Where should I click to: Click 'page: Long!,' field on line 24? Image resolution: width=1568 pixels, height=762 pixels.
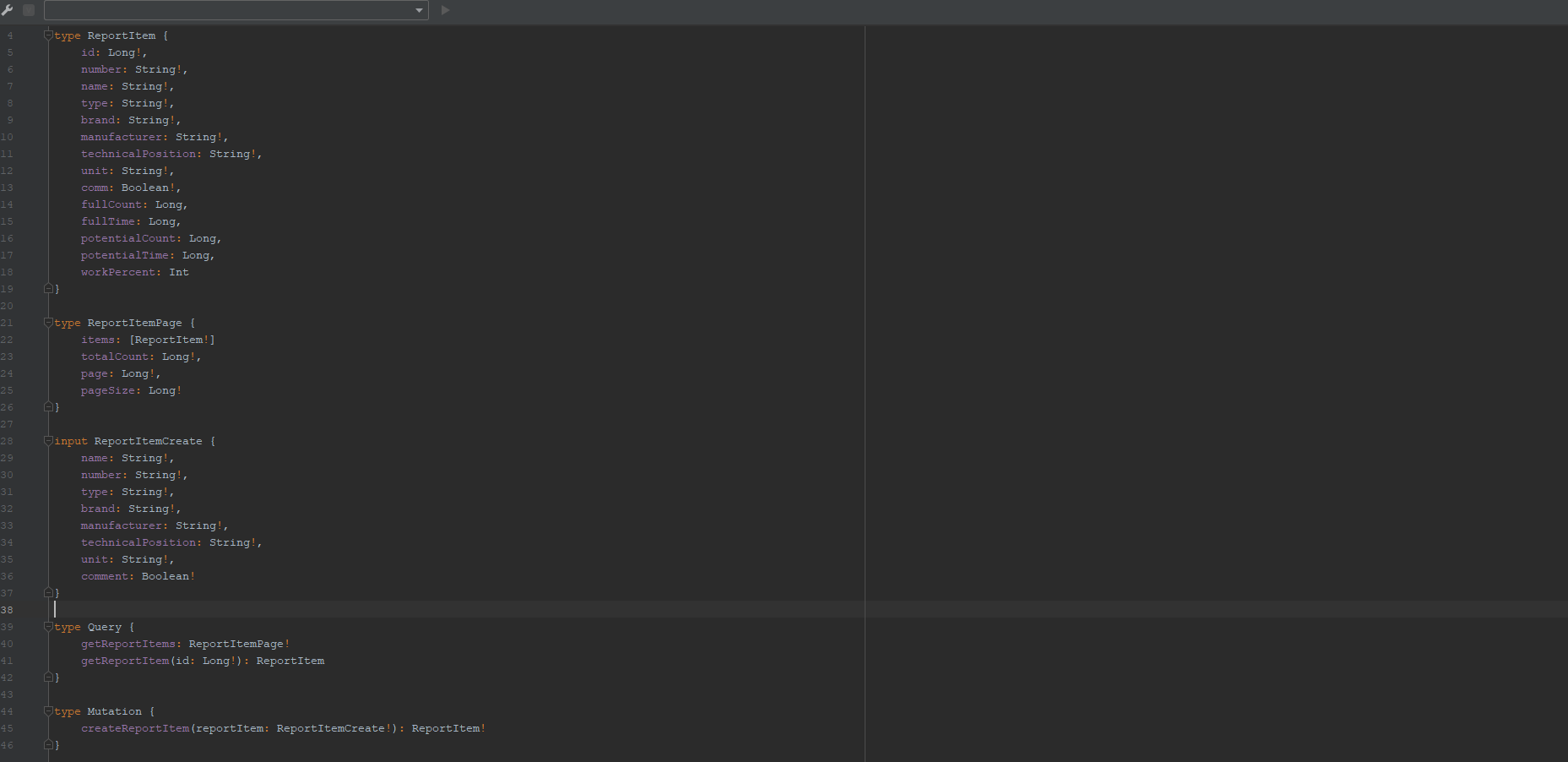(121, 373)
